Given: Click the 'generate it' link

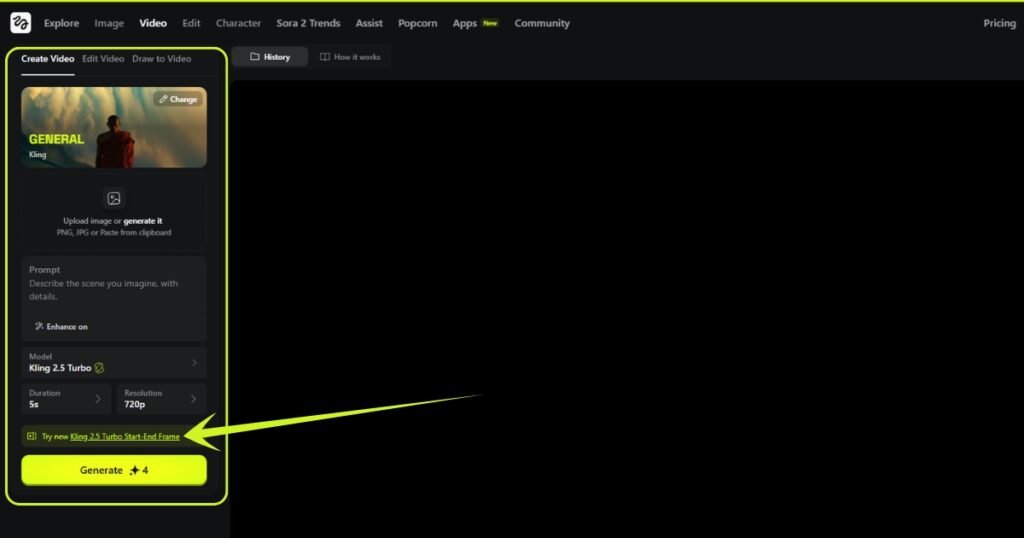Looking at the screenshot, I should pyautogui.click(x=143, y=221).
